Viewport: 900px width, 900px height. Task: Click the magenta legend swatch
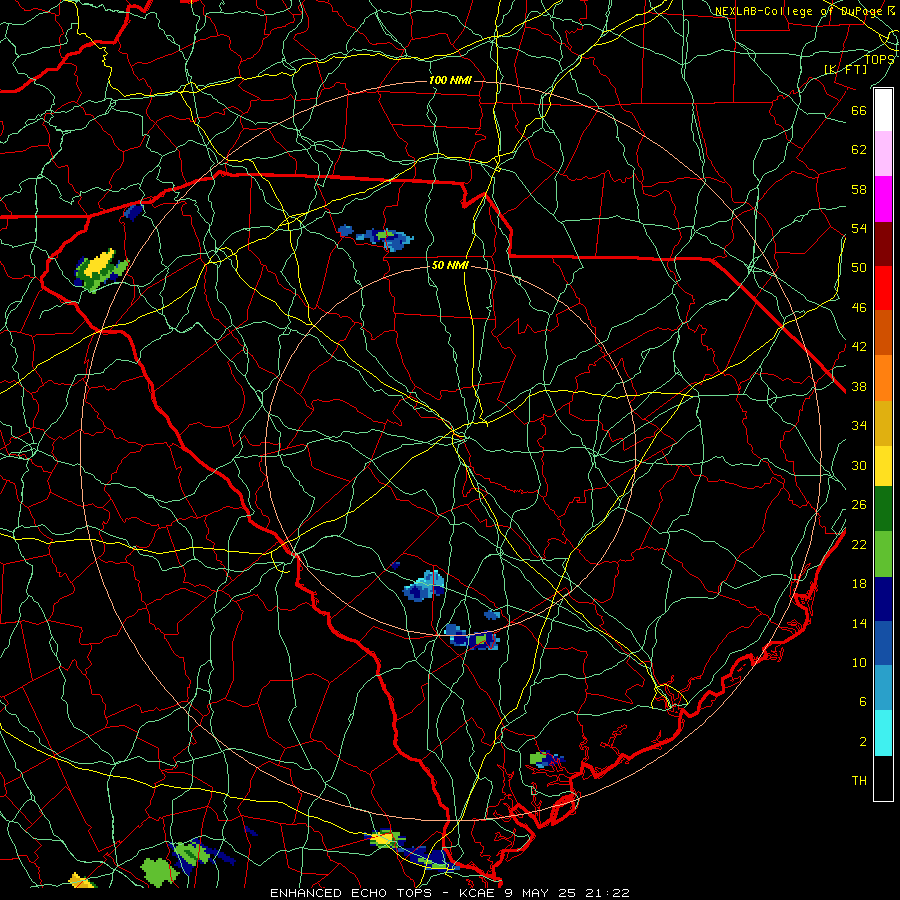[883, 199]
